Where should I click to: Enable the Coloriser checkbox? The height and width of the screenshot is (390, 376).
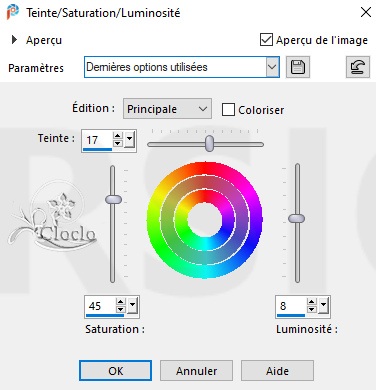pyautogui.click(x=228, y=110)
